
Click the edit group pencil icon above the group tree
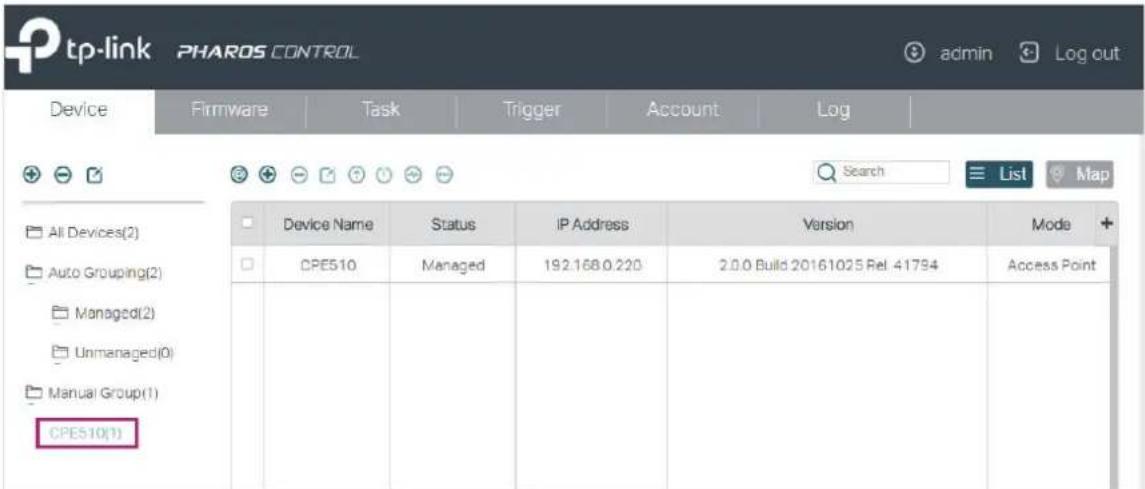(x=95, y=175)
